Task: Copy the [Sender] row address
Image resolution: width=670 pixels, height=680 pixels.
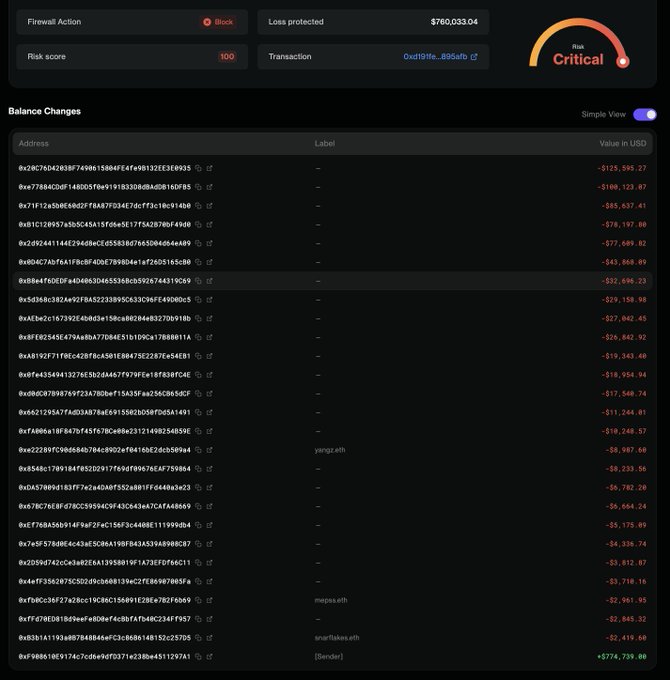Action: tap(198, 657)
